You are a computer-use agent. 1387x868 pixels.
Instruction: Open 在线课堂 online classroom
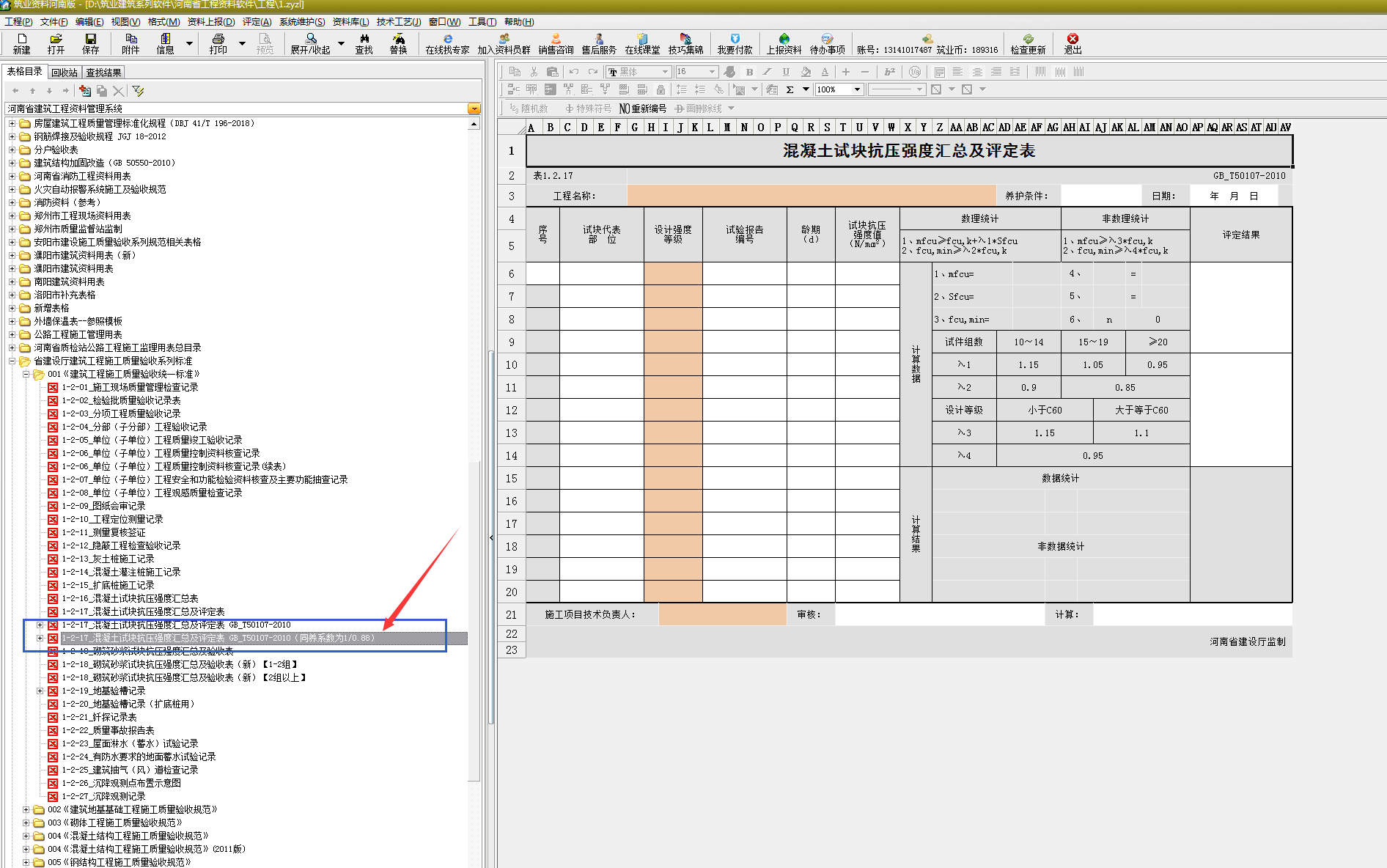pos(642,44)
